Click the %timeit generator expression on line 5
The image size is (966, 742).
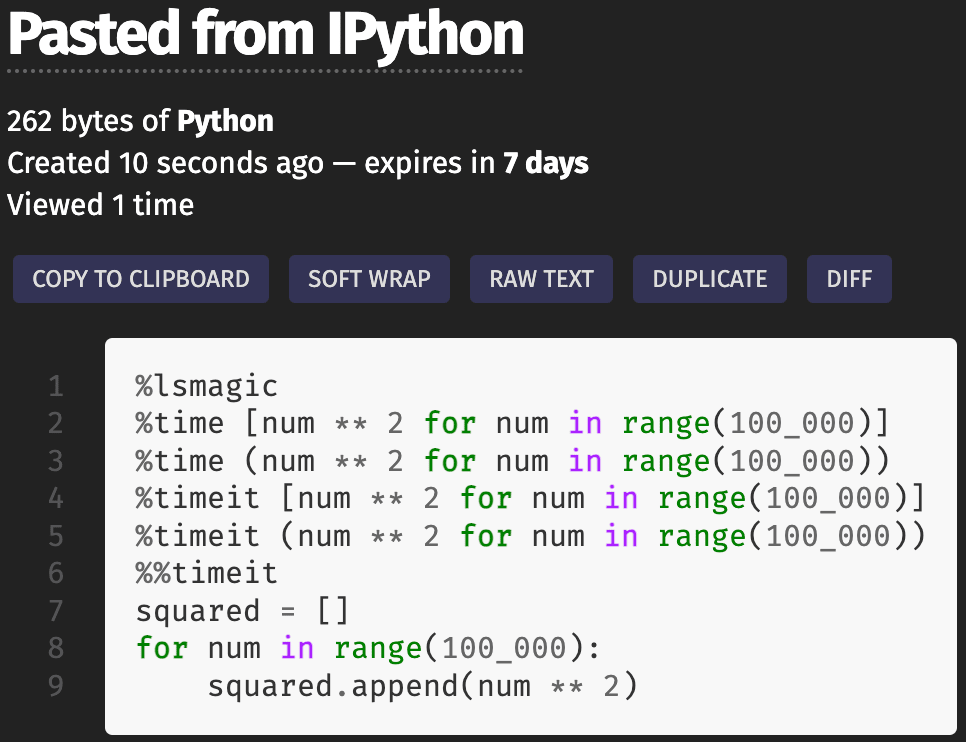530,536
